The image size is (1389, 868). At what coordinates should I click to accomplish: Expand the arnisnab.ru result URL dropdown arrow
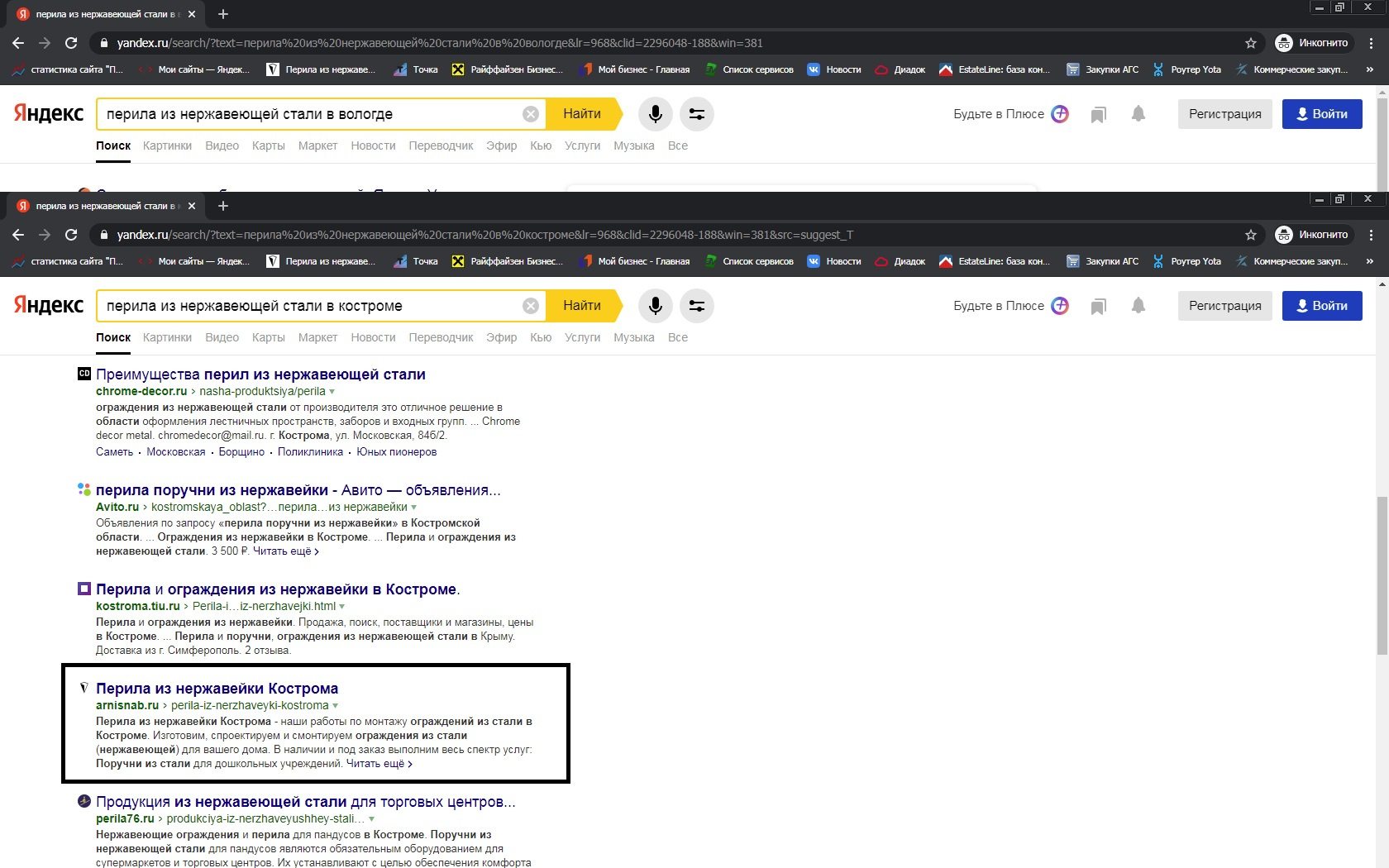[x=336, y=706]
